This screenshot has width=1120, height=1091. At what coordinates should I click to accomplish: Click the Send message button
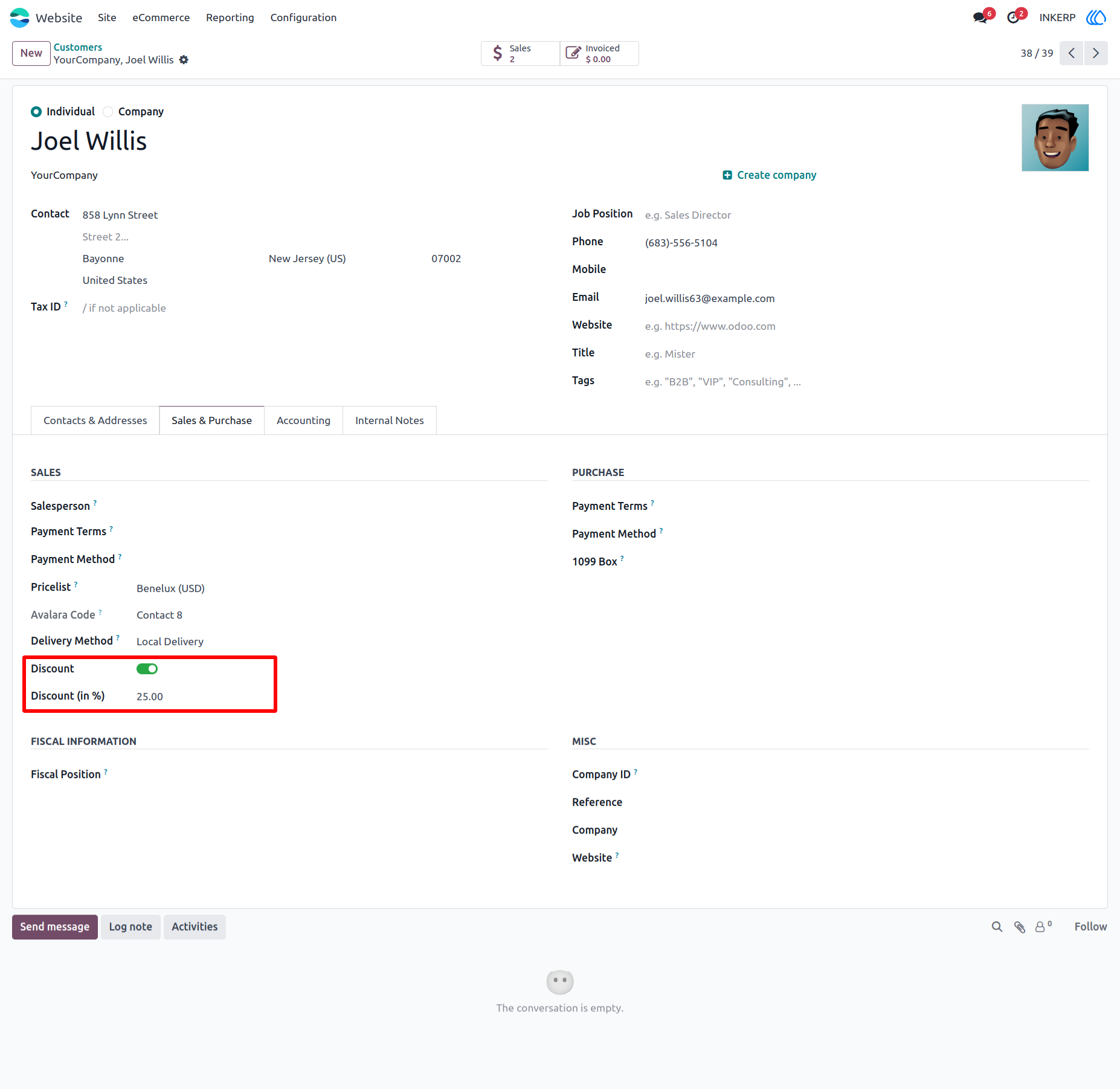tap(55, 927)
